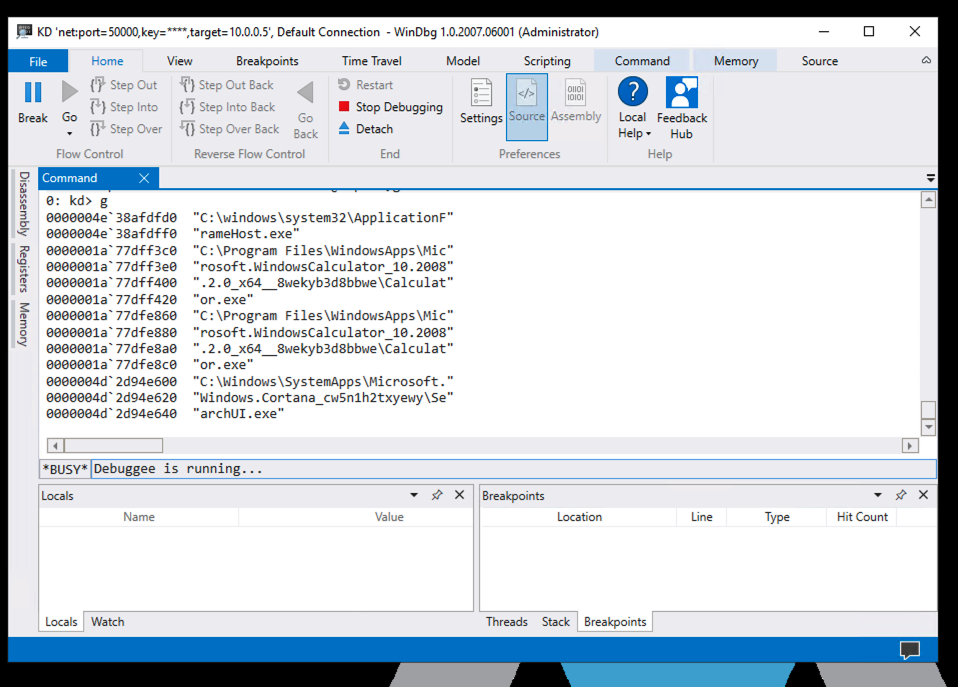Click Step Into Back
This screenshot has width=958, height=687.
[227, 107]
